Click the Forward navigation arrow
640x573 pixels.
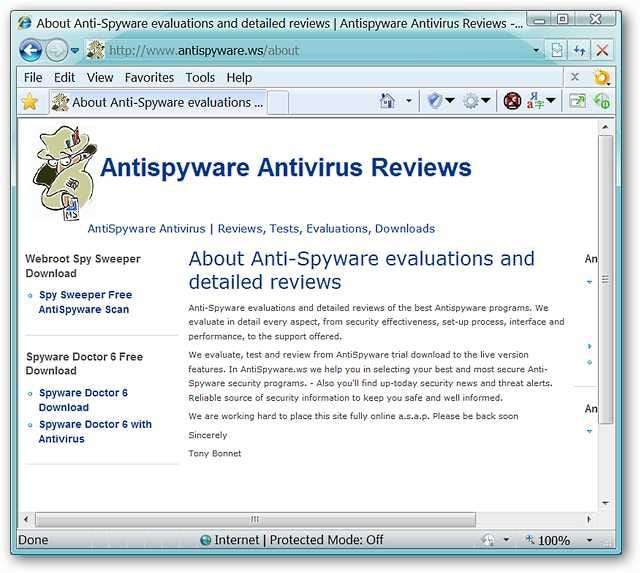[x=57, y=50]
